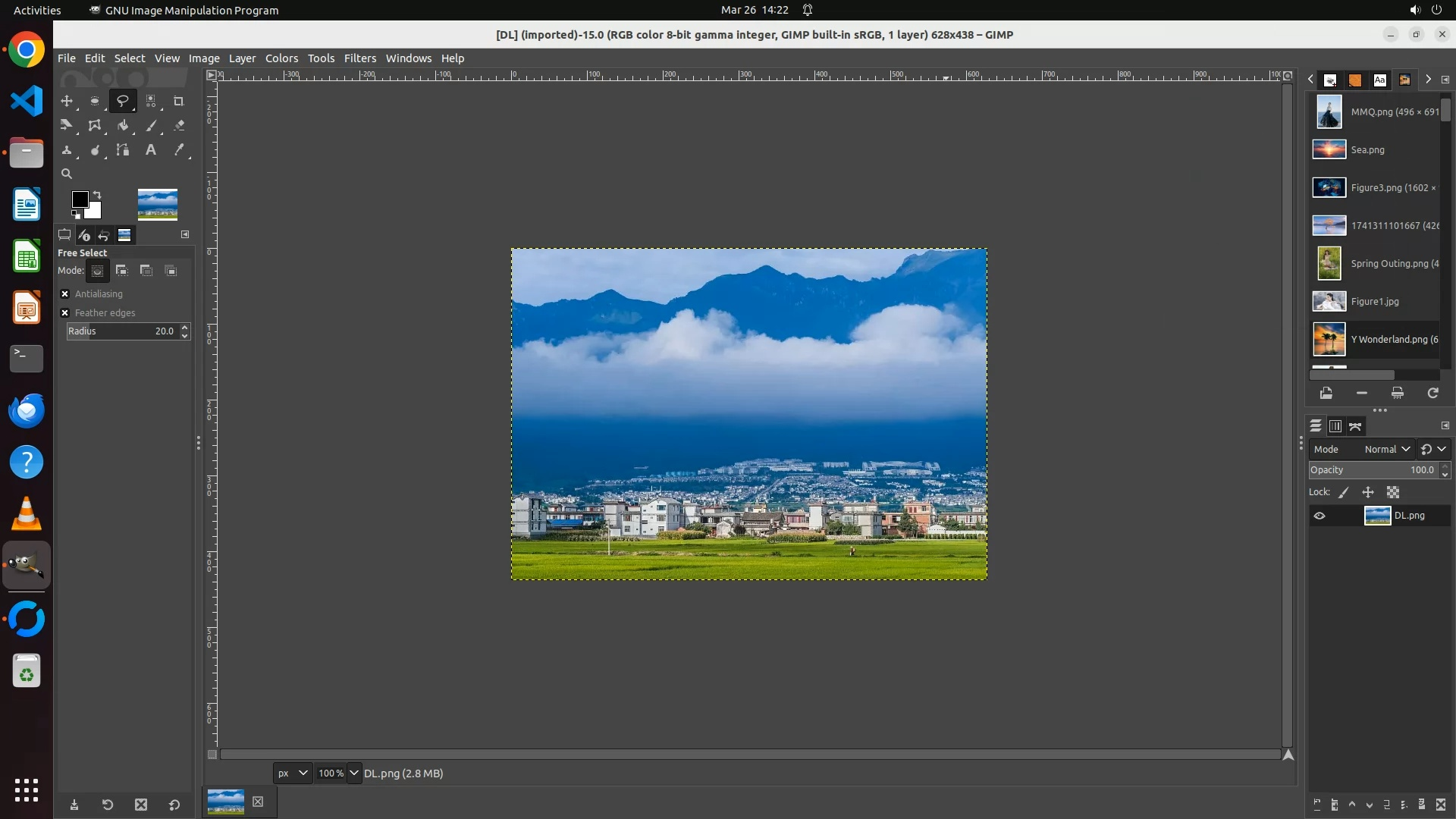Select the Zoom magnifier tool

67,174
